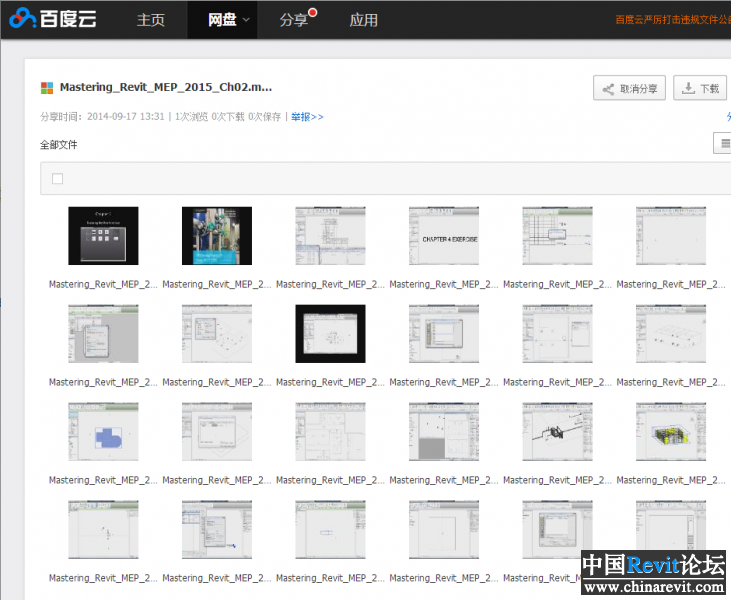Open the blue floor shape thumbnail
The width and height of the screenshot is (731, 600).
[x=103, y=432]
